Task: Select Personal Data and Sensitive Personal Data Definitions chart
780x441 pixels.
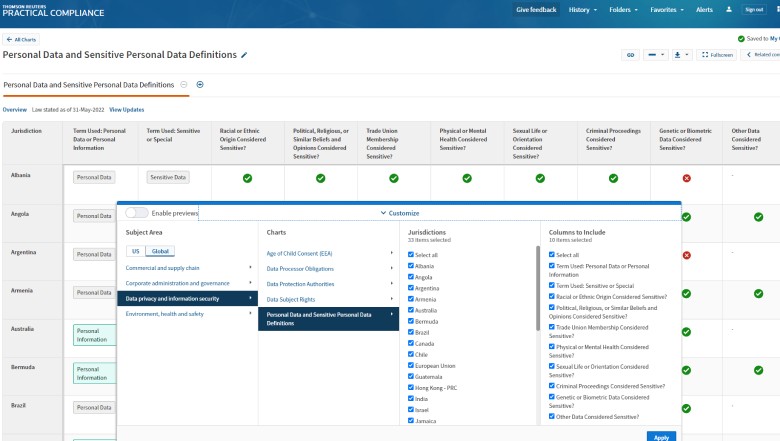Action: (328, 319)
